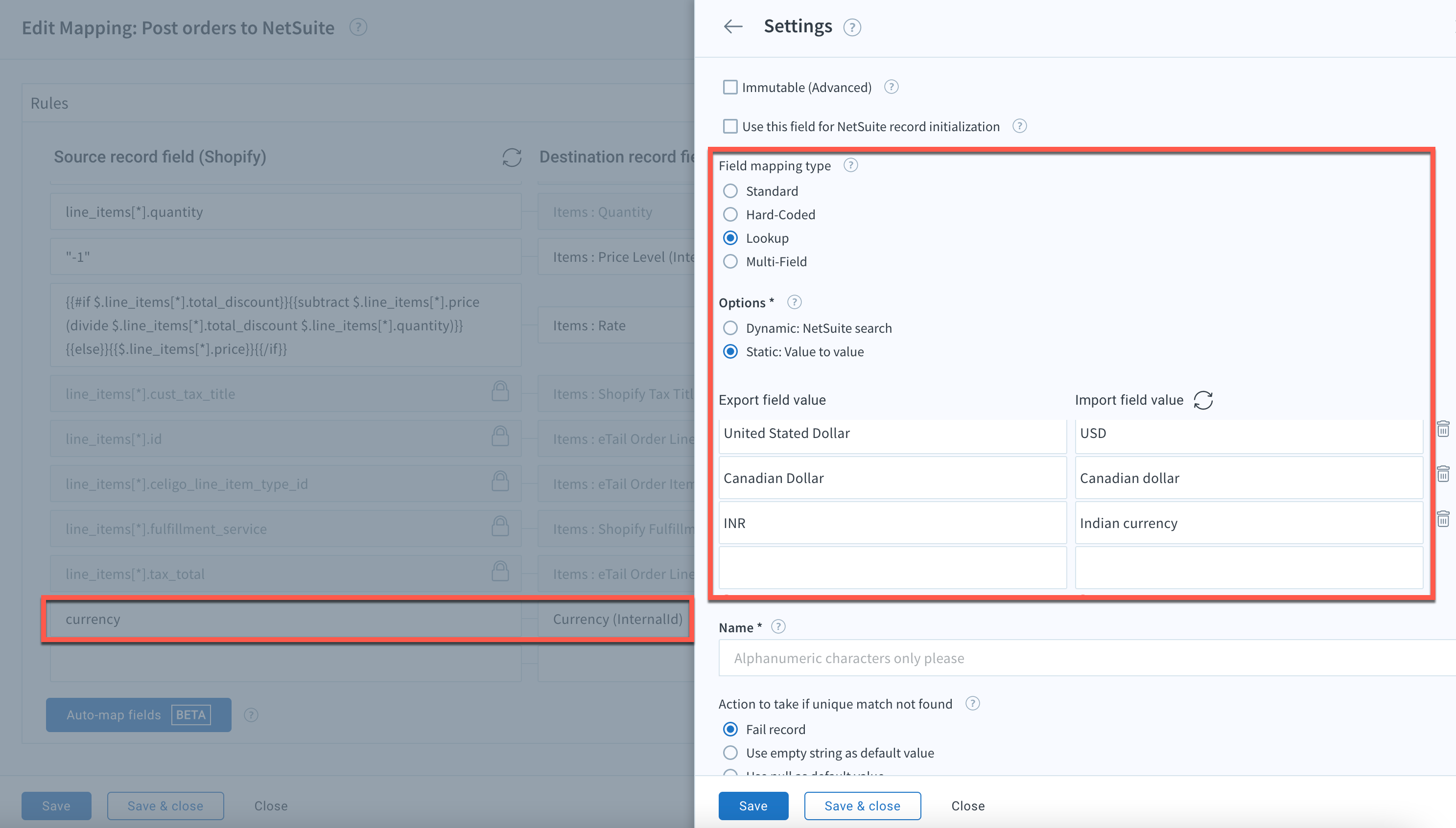Open help icon beside Options

[794, 302]
